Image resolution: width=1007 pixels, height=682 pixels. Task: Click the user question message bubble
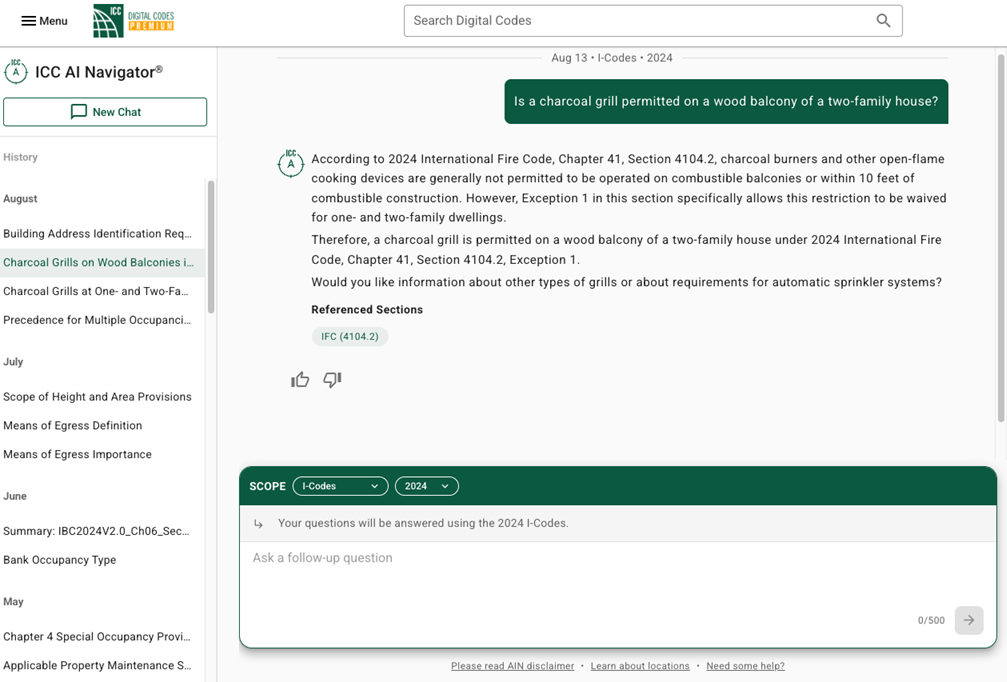click(726, 101)
